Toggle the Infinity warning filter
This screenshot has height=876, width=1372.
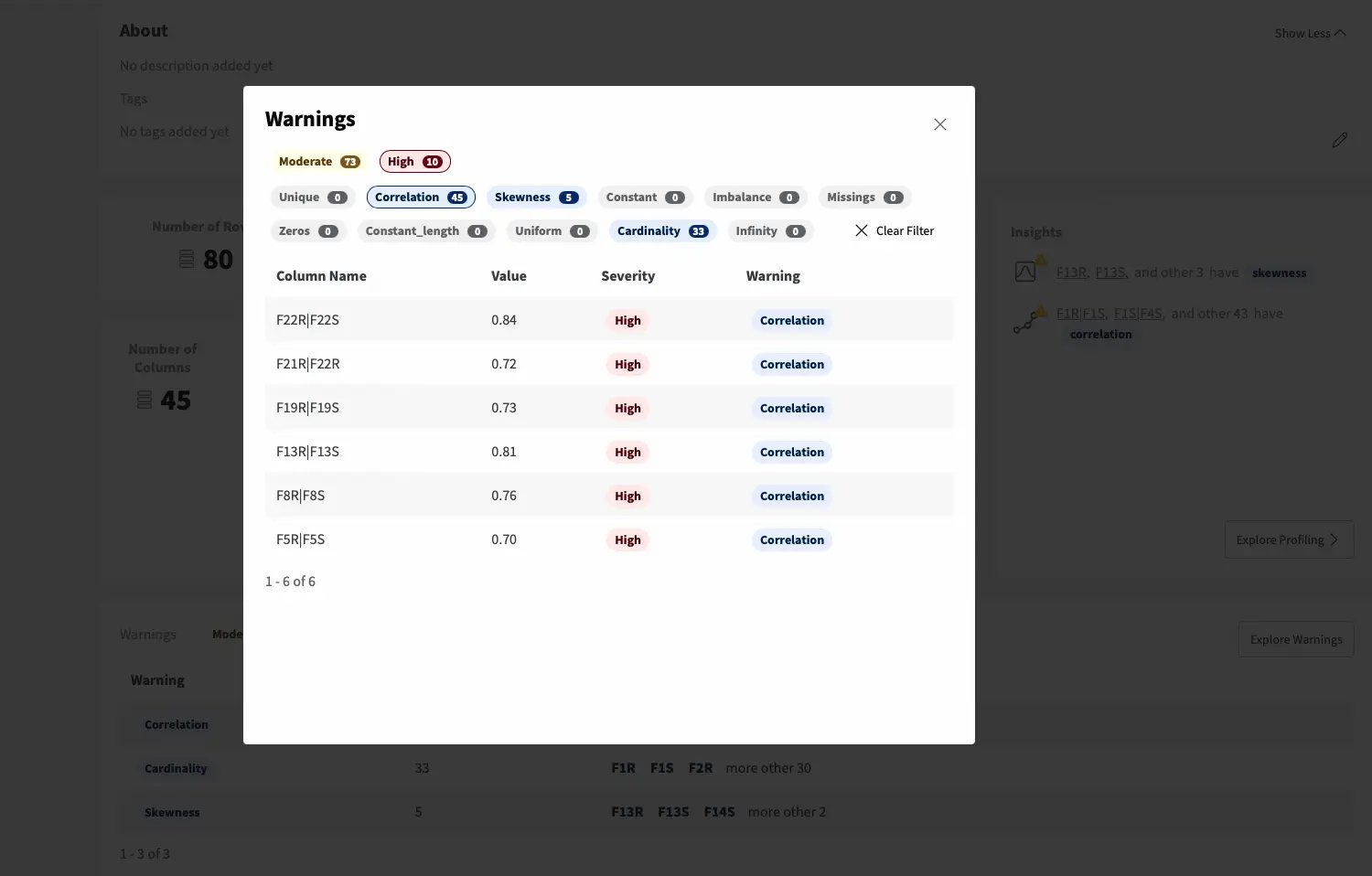coord(770,231)
